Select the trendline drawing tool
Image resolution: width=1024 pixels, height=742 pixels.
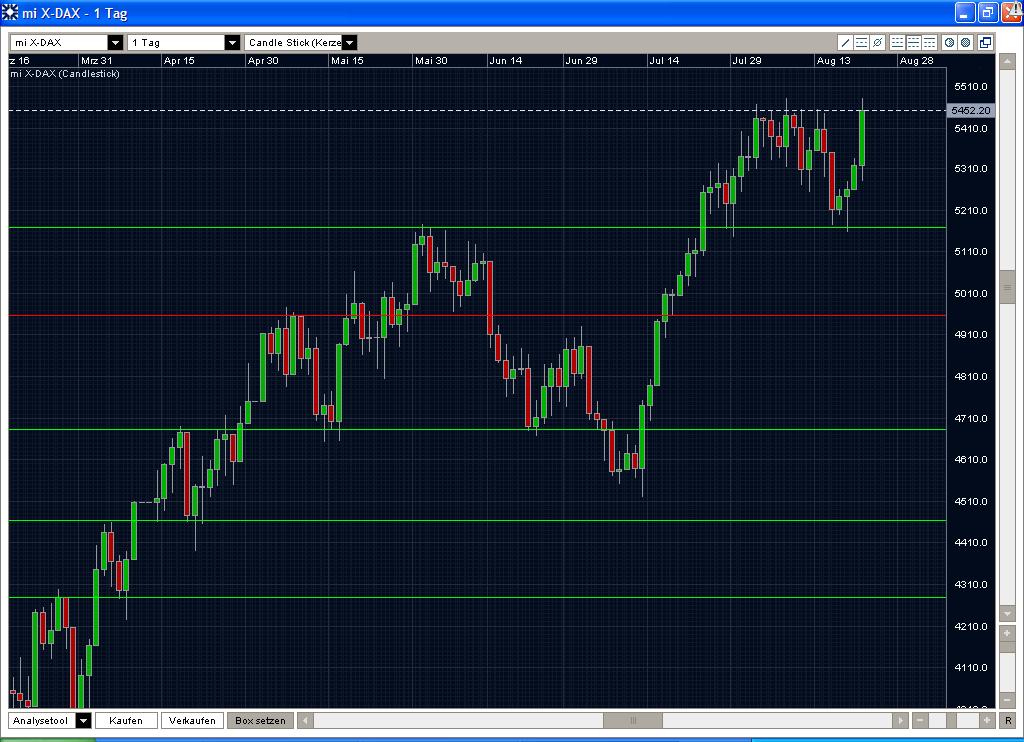[845, 42]
